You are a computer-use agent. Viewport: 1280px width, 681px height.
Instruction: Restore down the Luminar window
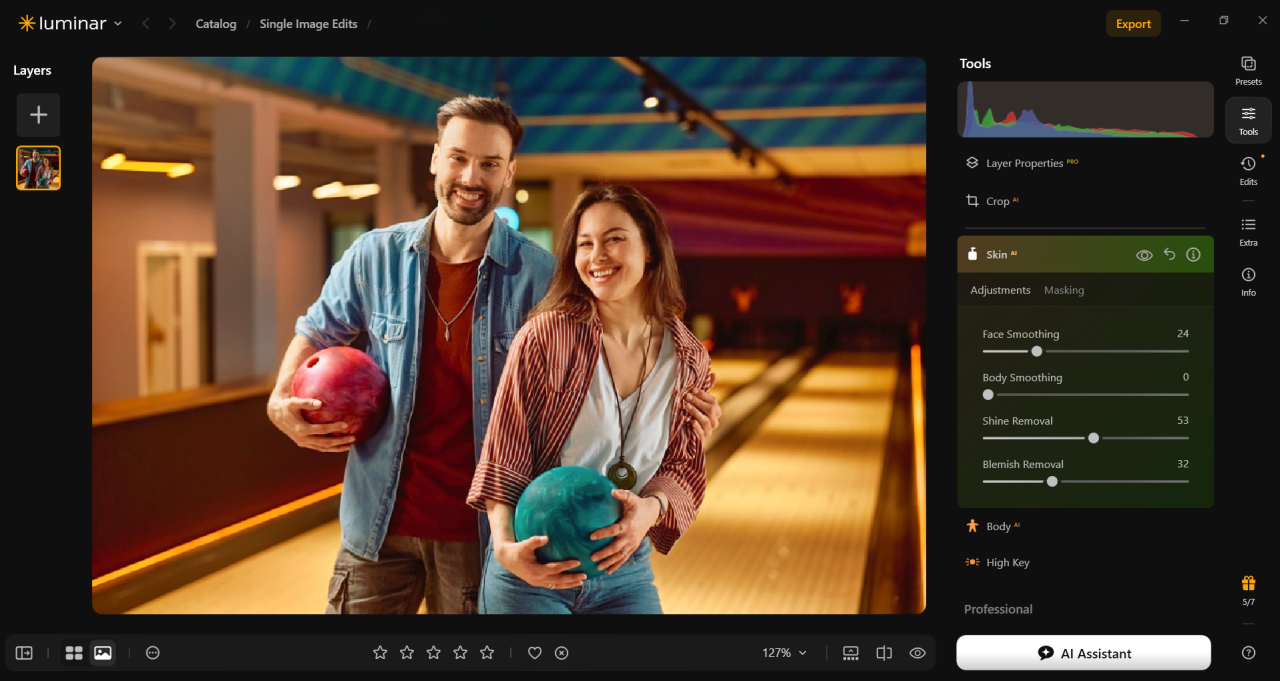1223,21
